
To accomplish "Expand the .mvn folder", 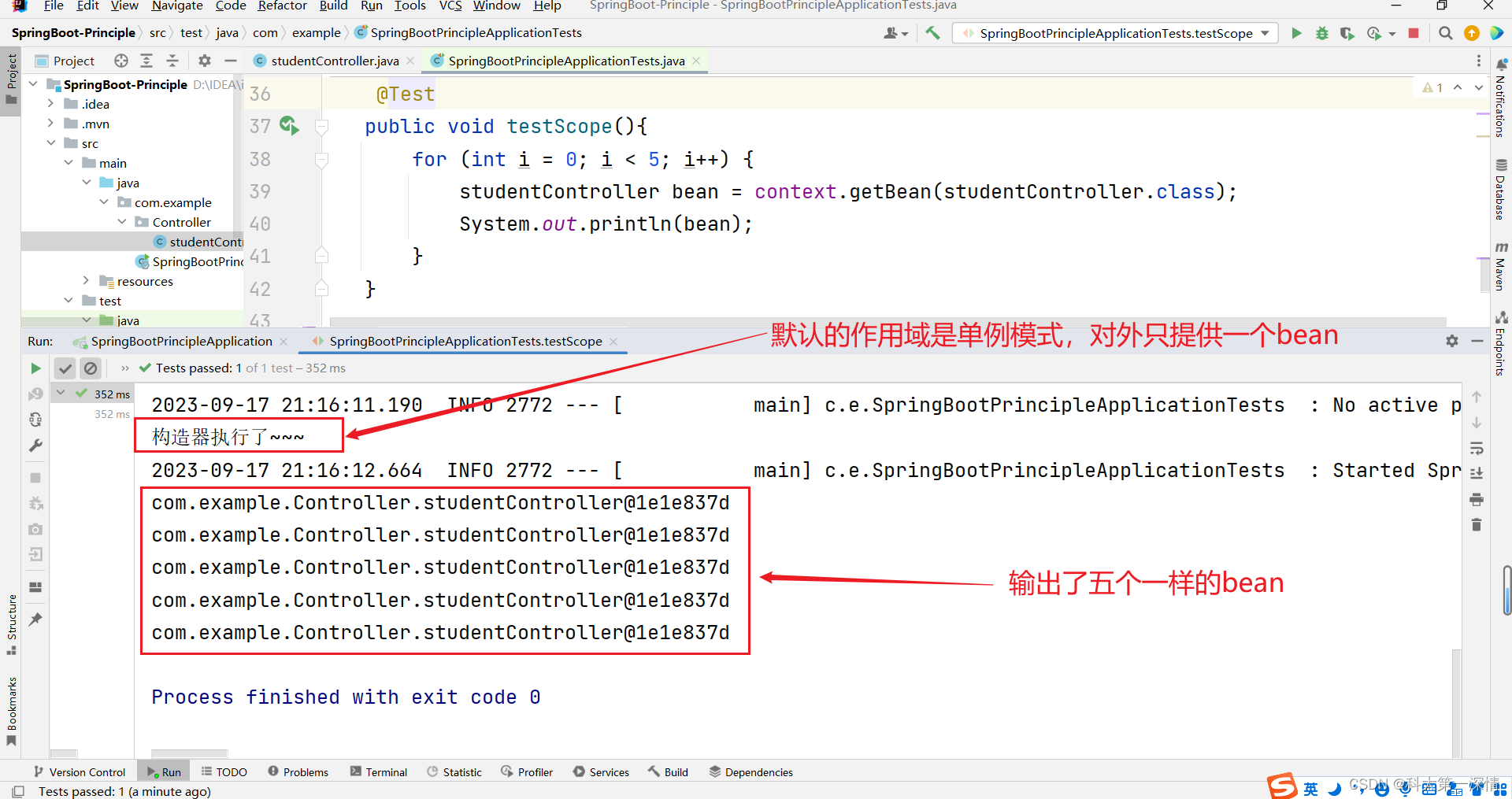I will [51, 124].
